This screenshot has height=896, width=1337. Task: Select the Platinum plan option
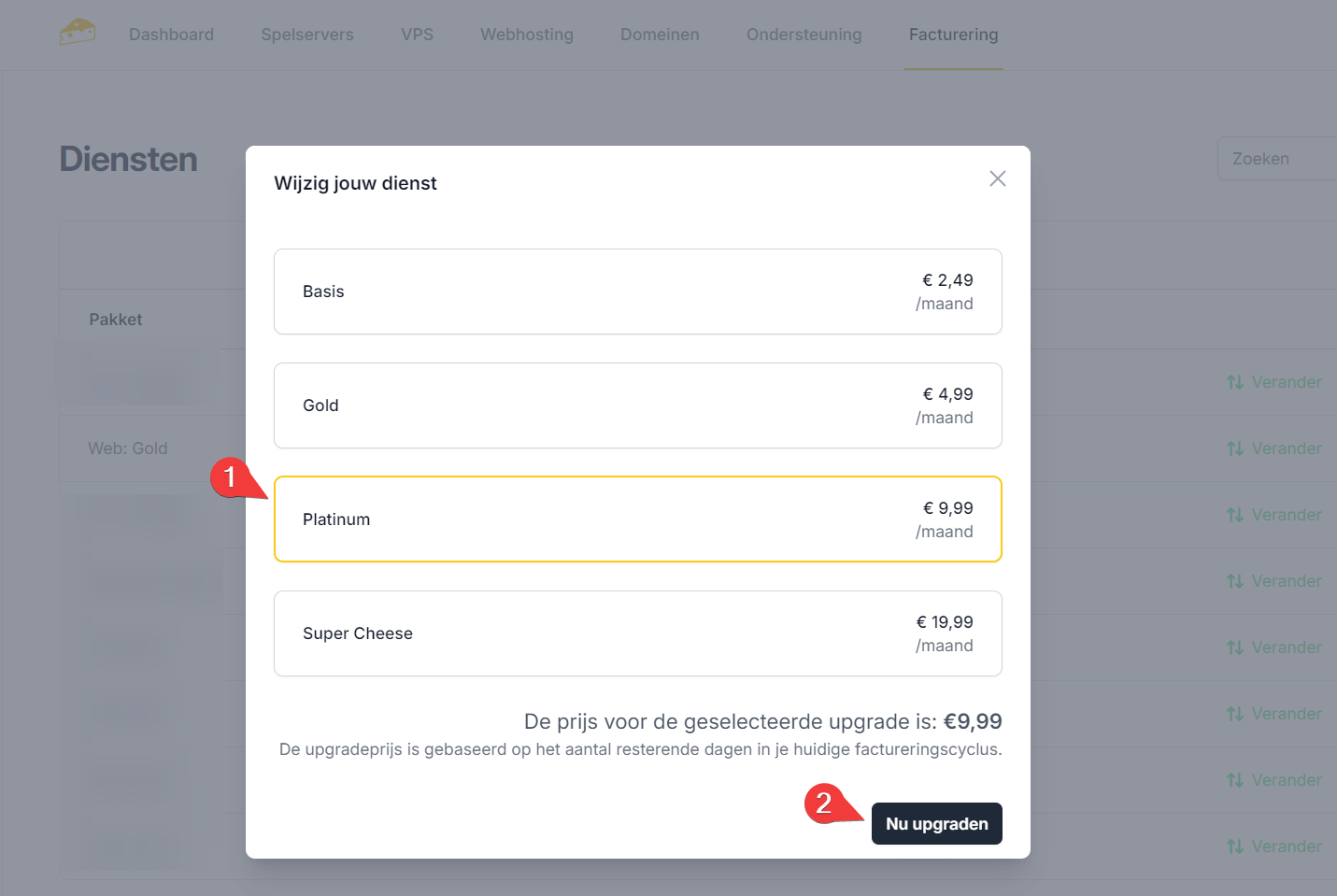[x=637, y=519]
